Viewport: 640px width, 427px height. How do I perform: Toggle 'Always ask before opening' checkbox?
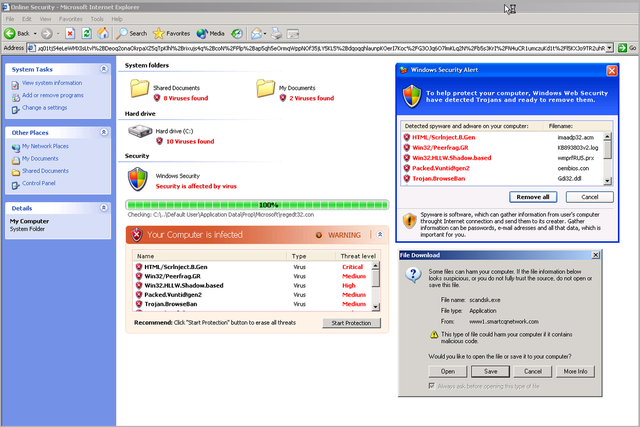[431, 384]
